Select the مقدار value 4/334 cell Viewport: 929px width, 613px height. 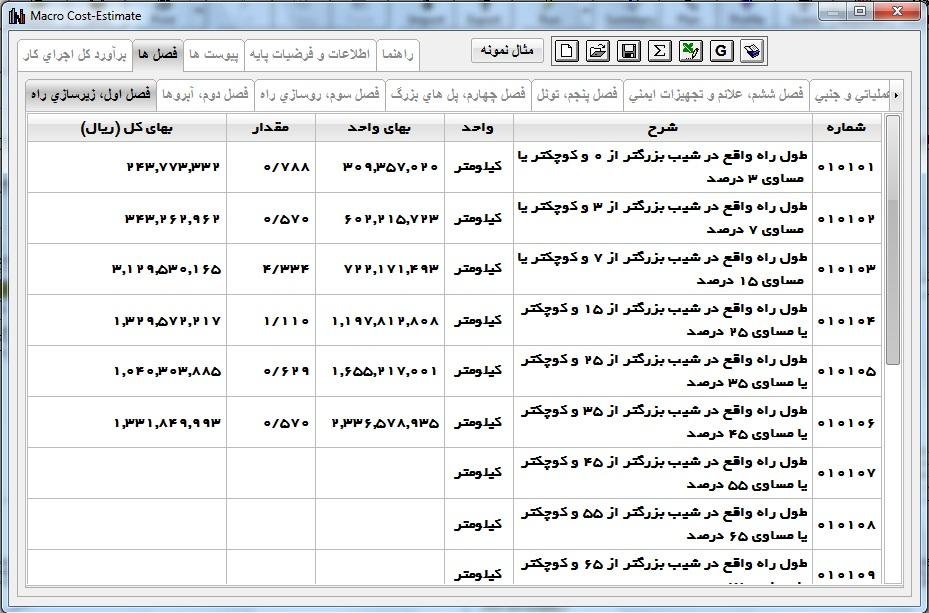click(x=270, y=269)
